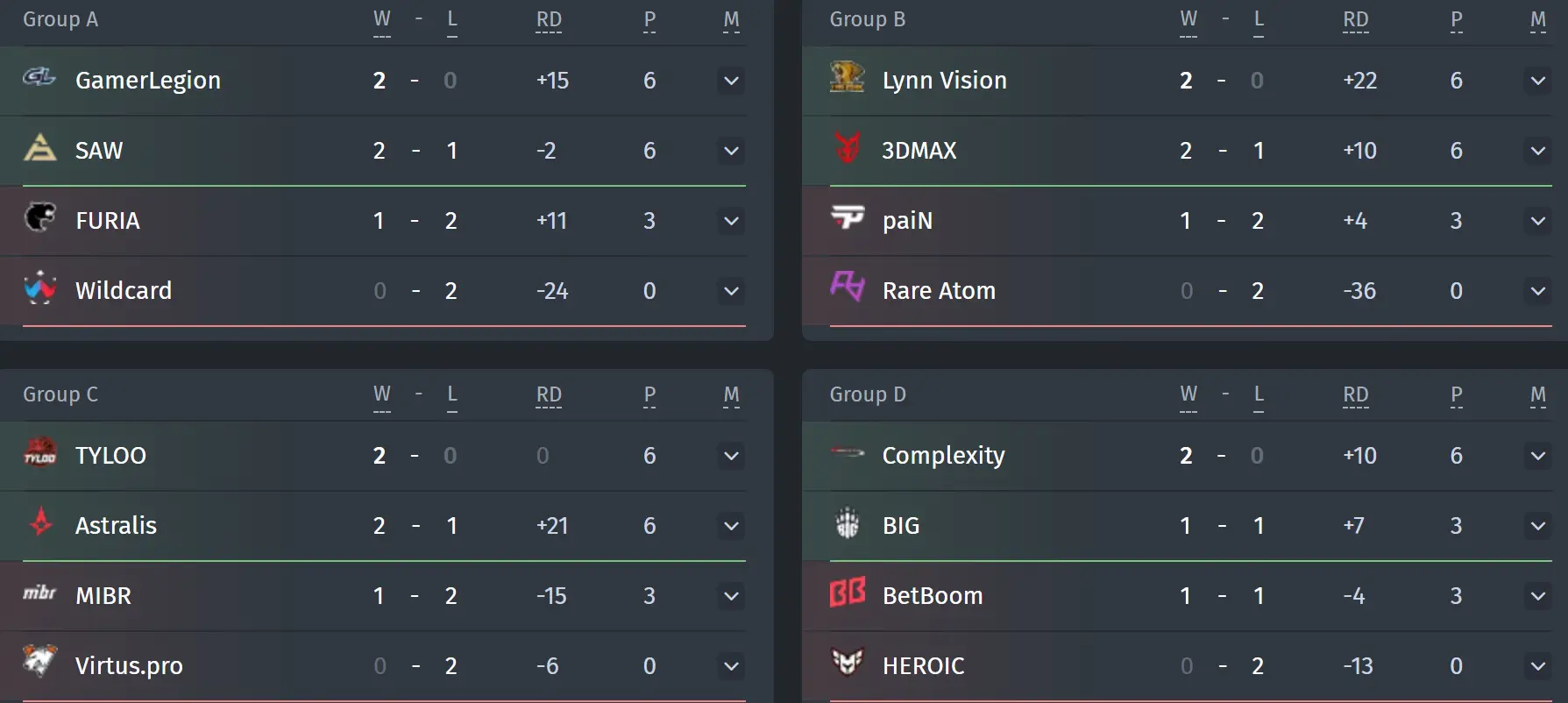The height and width of the screenshot is (703, 1568).
Task: Expand GamerLegion's match details chevron
Action: click(731, 81)
